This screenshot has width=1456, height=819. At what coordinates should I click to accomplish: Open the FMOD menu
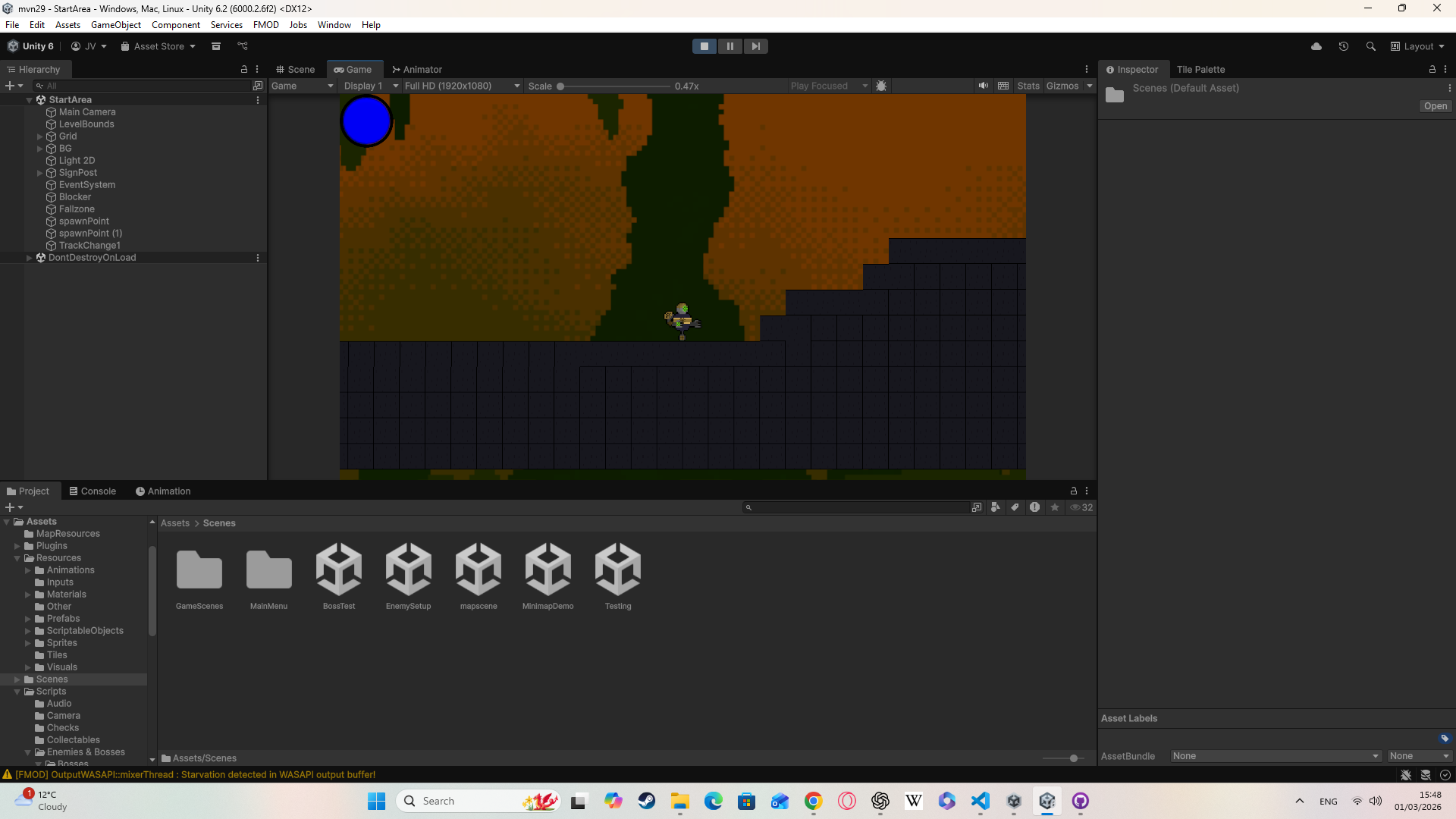coord(265,25)
